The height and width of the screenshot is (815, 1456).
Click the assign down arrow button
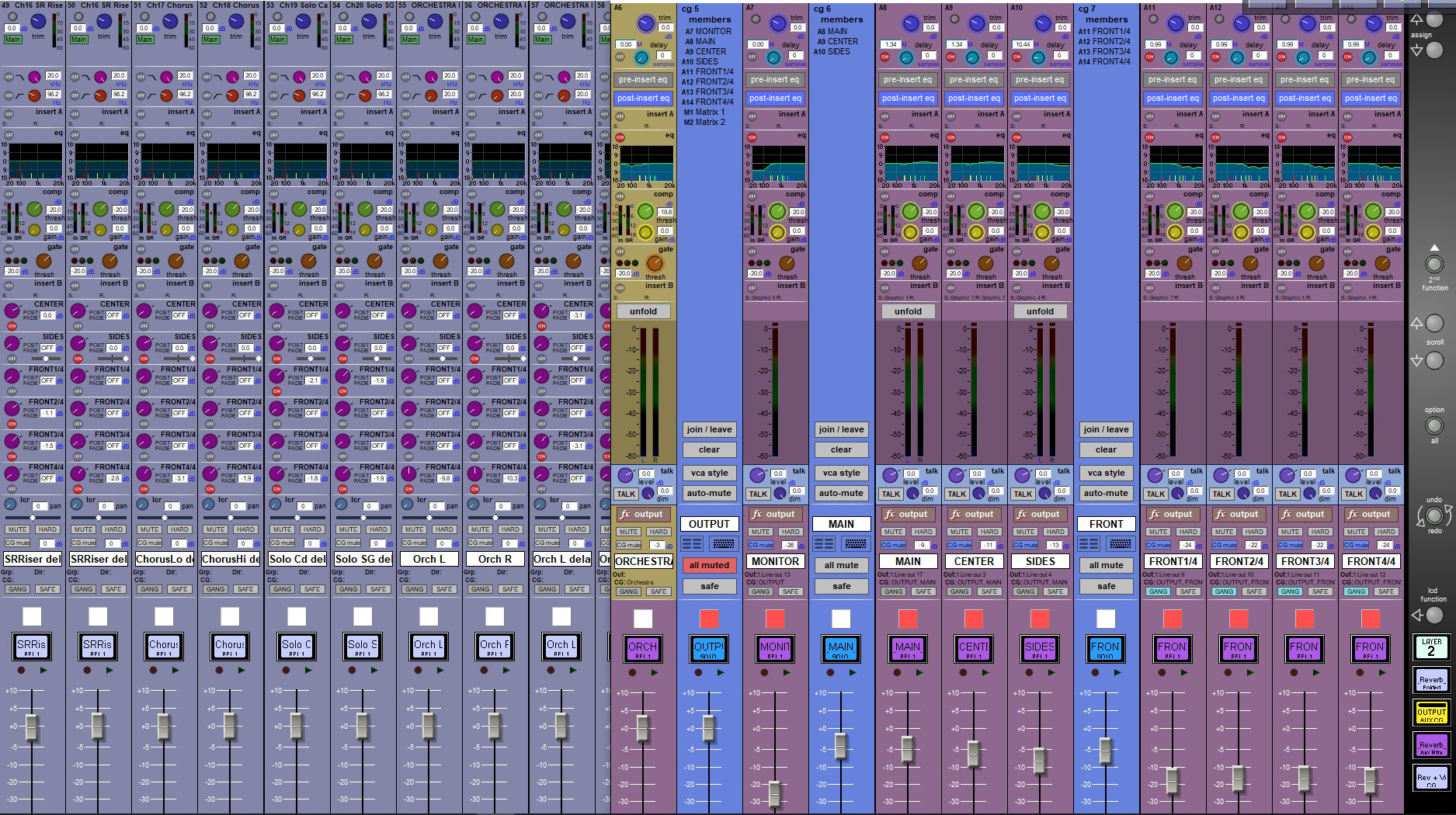click(1417, 50)
